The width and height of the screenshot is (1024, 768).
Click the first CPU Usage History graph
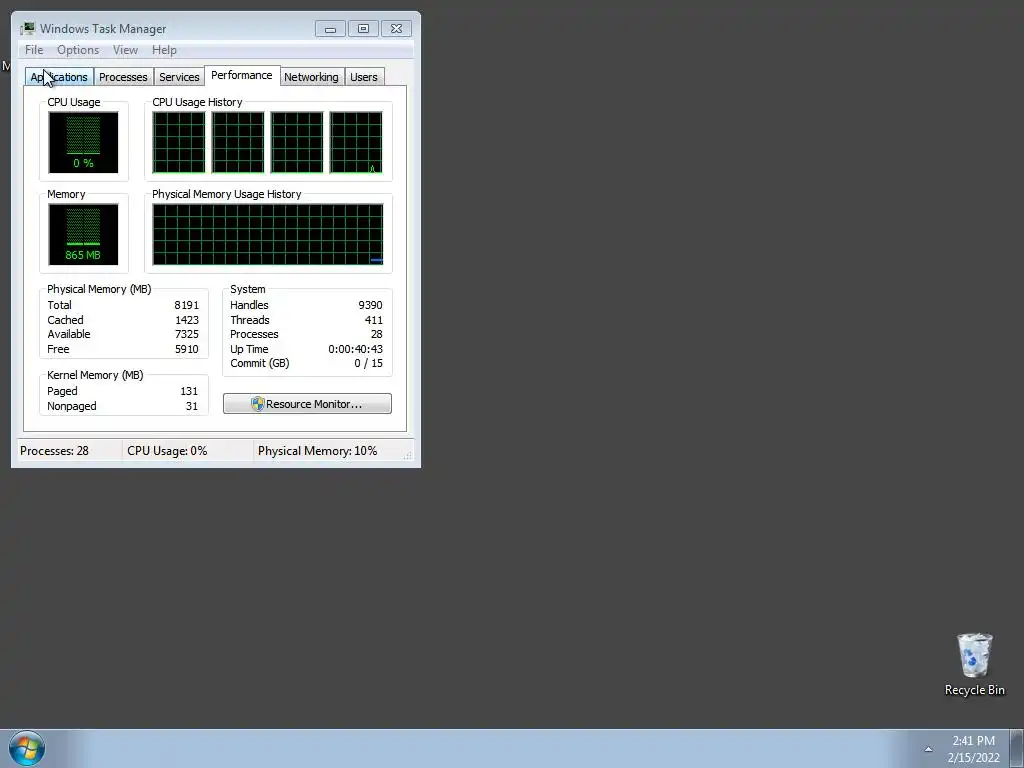click(178, 142)
